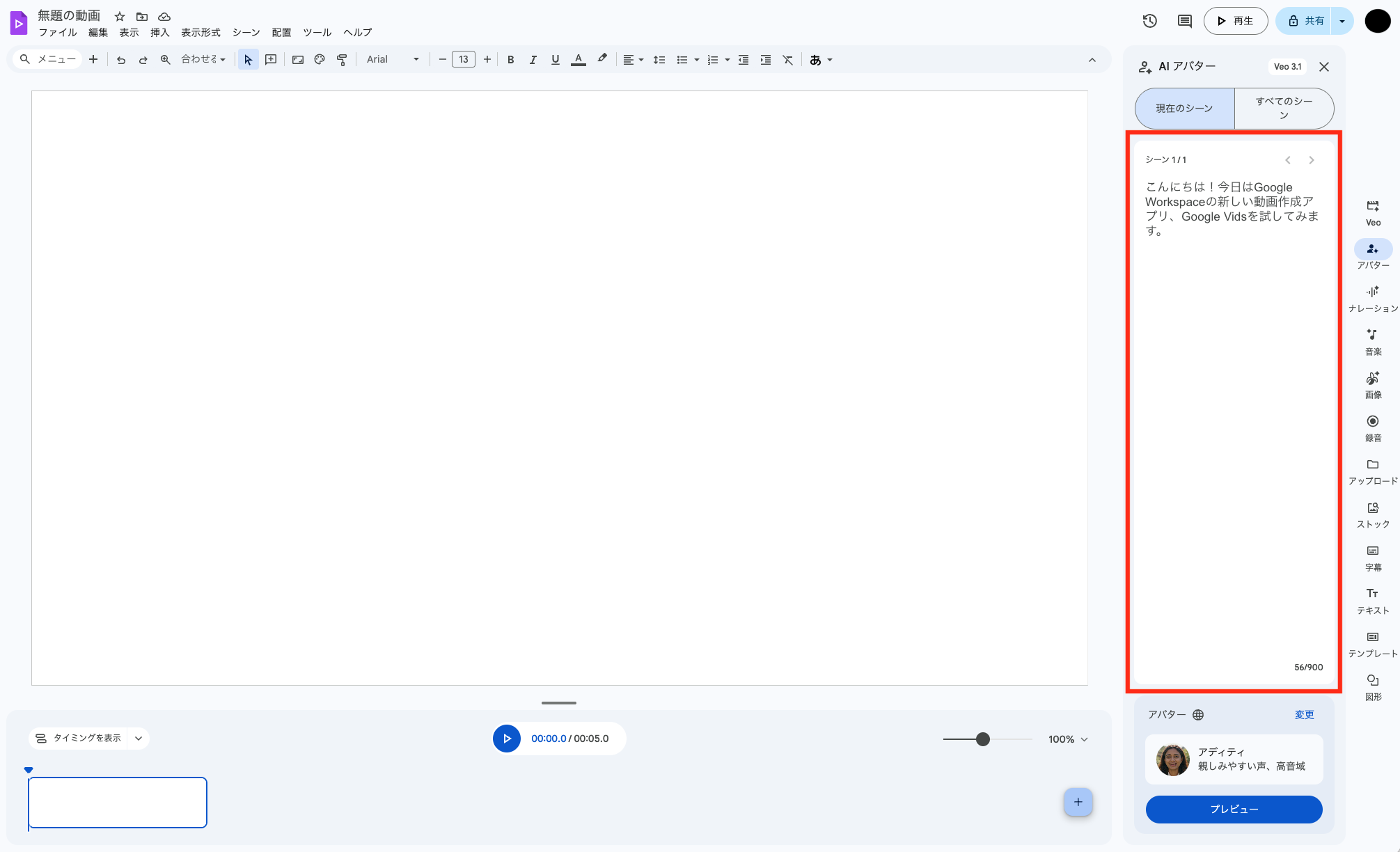Insert a text box from the toolbar
Screen dimensions: 1400x852
[x=271, y=60]
